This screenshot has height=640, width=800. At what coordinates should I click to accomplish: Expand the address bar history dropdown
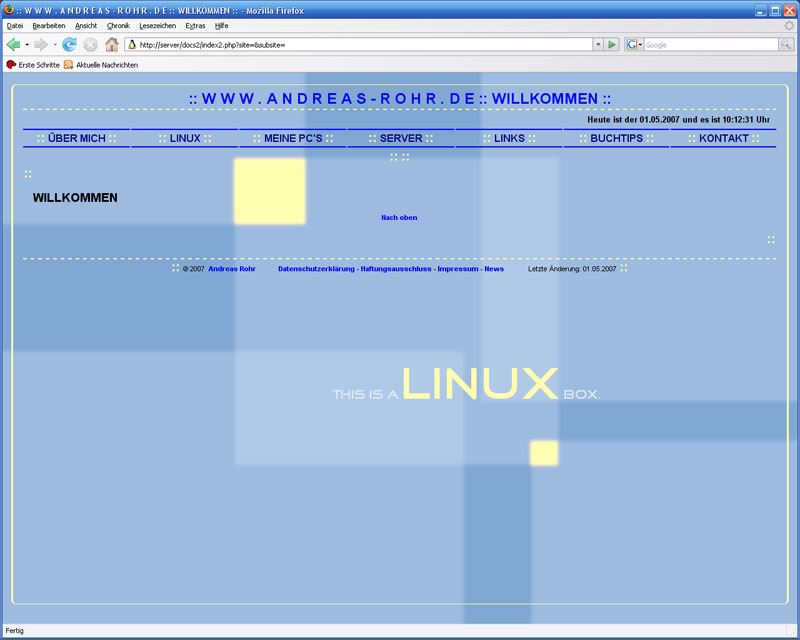(x=597, y=45)
